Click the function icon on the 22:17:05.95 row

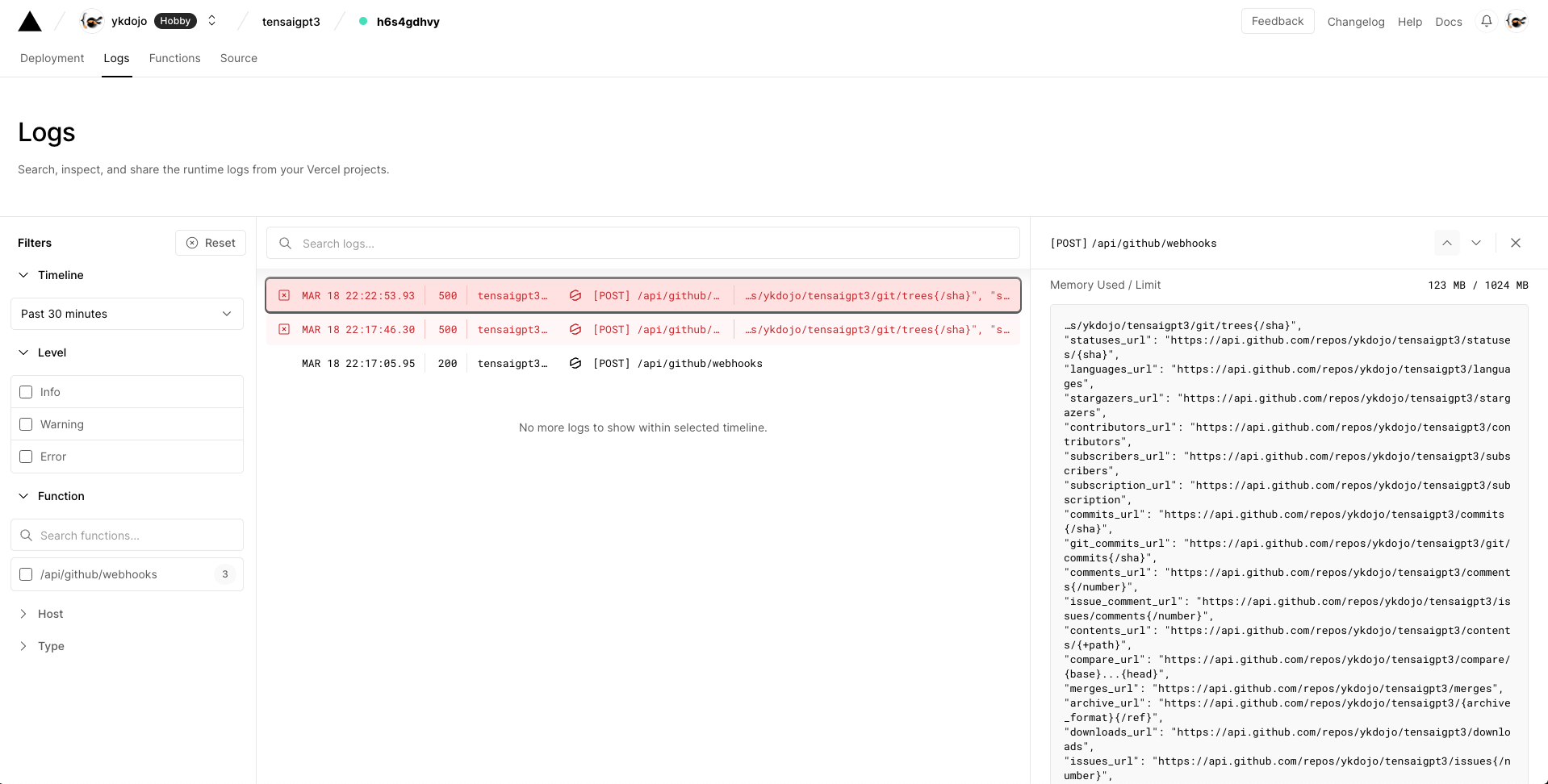575,363
